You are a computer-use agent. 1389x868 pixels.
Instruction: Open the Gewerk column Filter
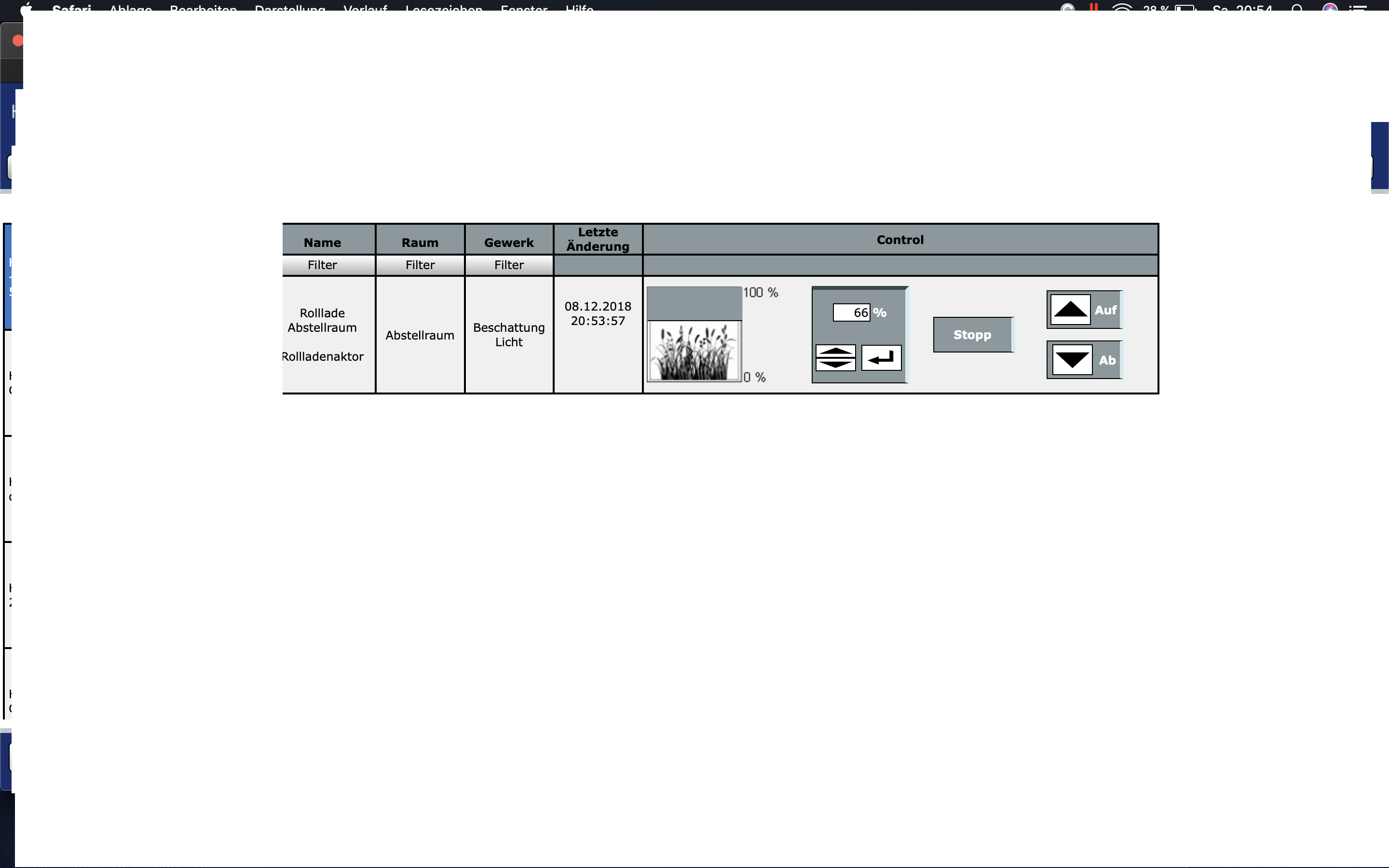coord(508,265)
